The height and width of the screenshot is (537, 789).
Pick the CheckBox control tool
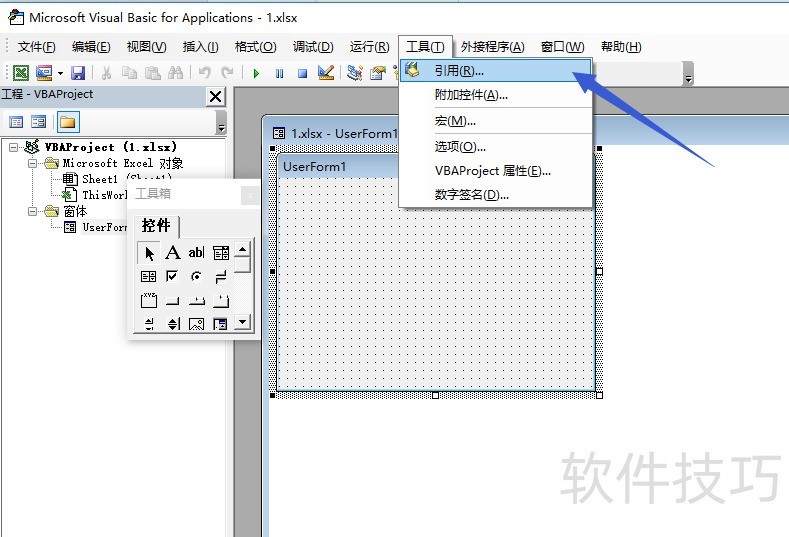(173, 277)
